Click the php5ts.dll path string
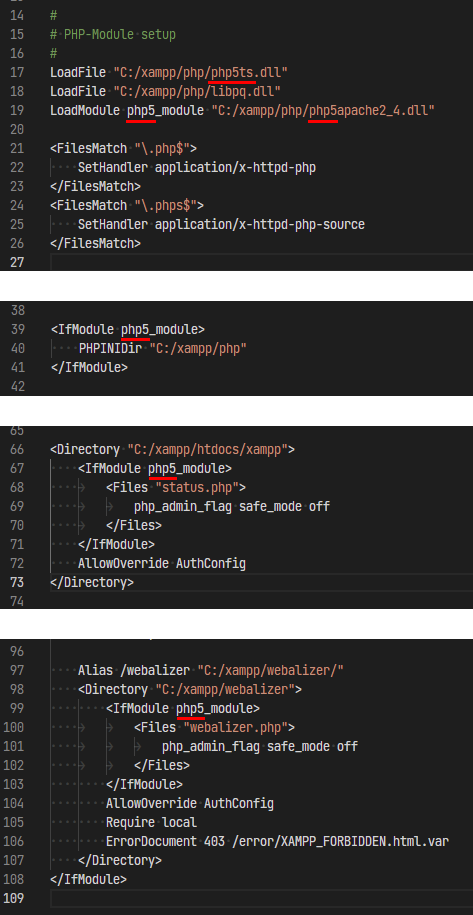The height and width of the screenshot is (915, 473). (201, 72)
